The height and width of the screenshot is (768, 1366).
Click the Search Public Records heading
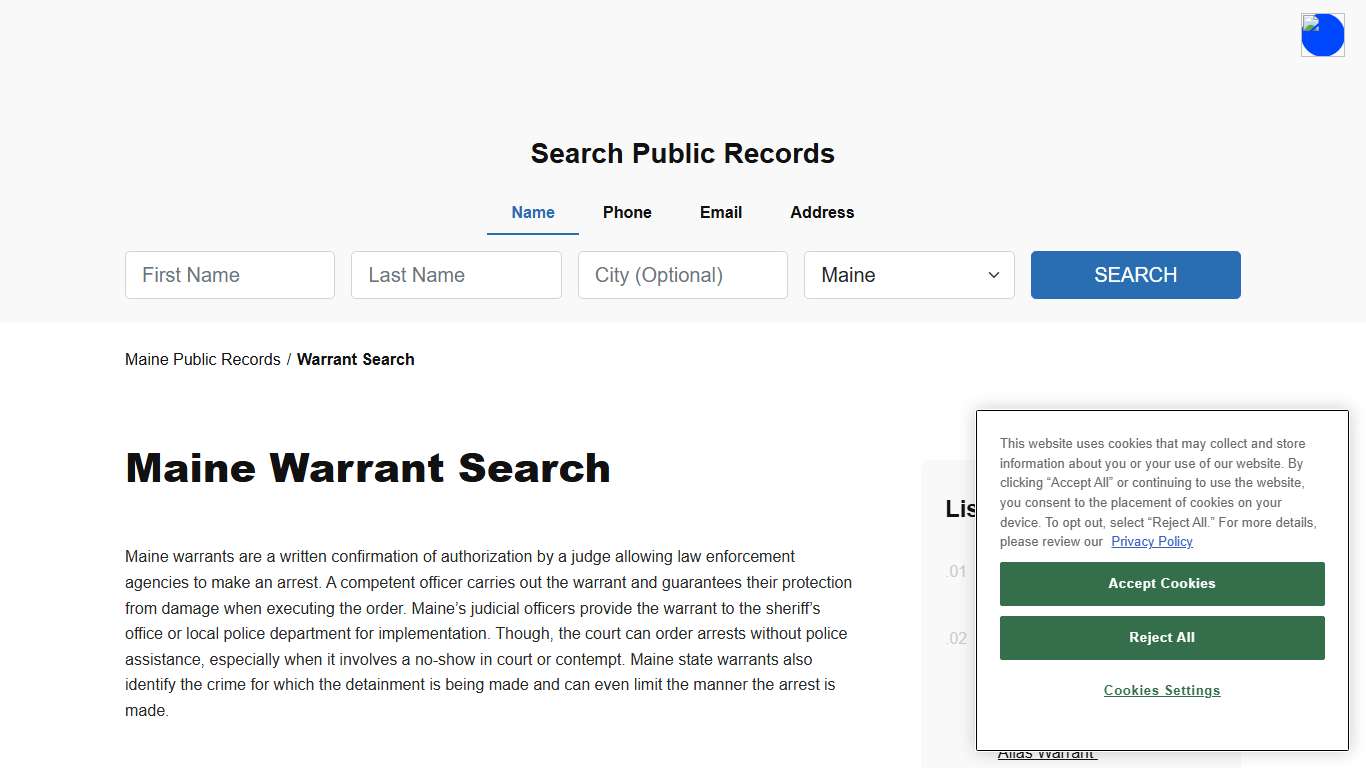pyautogui.click(x=682, y=153)
